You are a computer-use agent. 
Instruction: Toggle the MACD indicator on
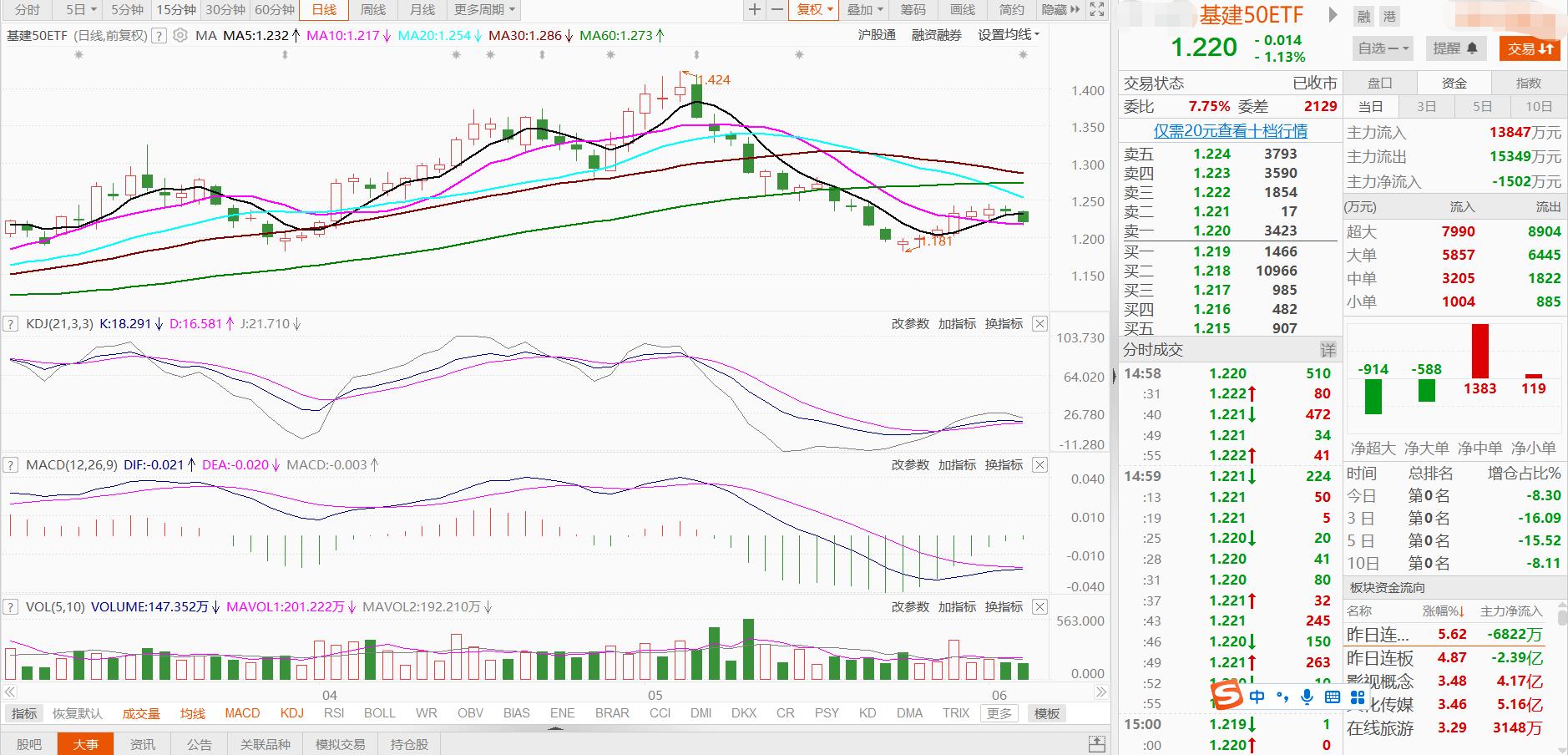[x=242, y=713]
